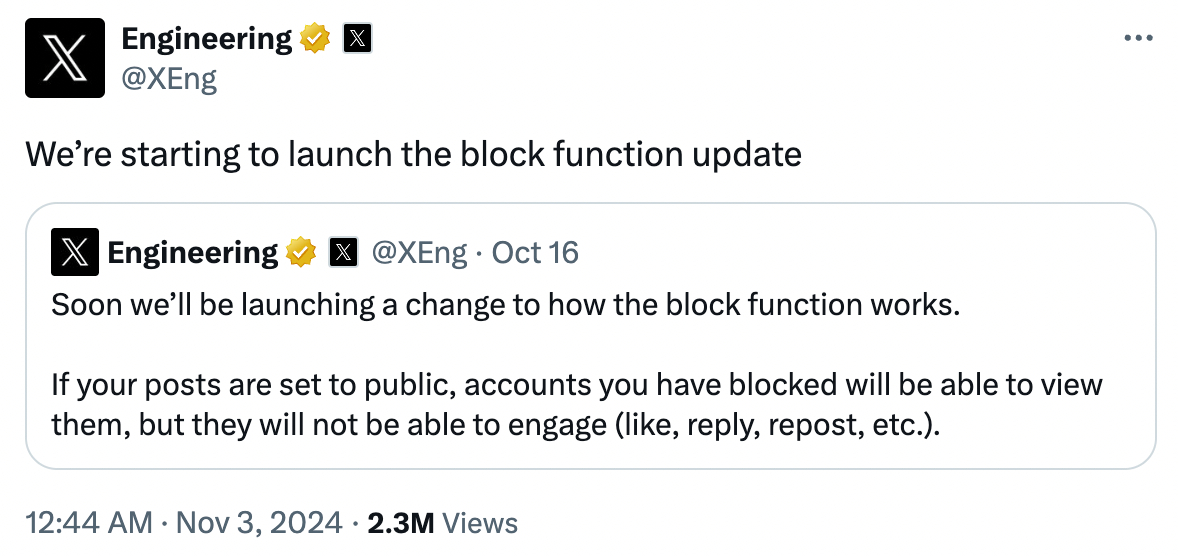Click the @XEng handle under top name
This screenshot has height=556, width=1178.
coord(169,78)
